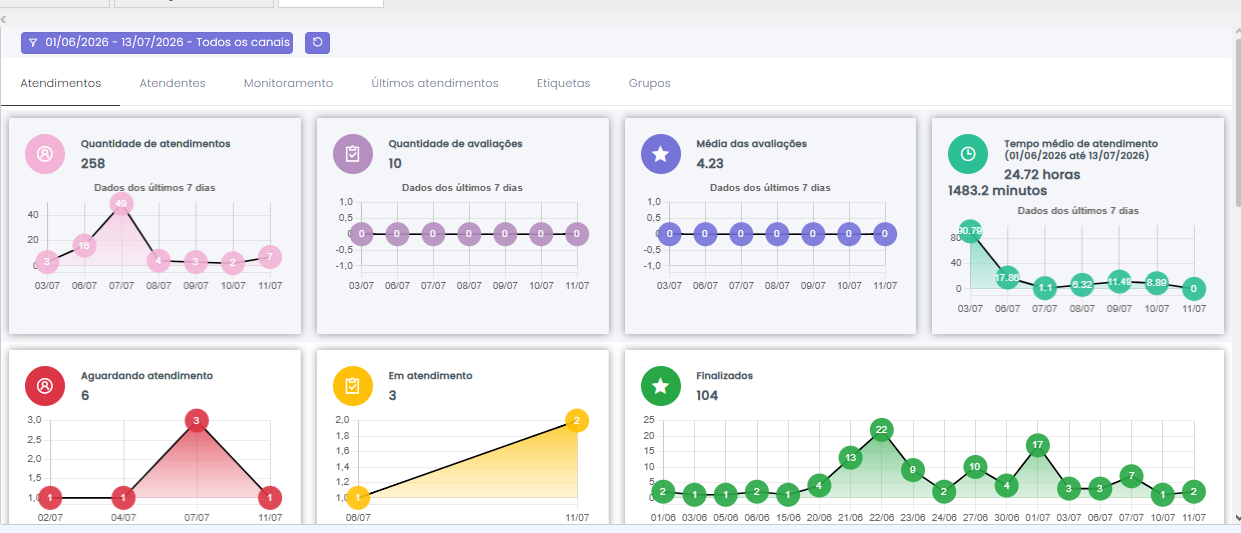This screenshot has height=533, width=1241.
Task: Open the date and channel filter button
Action: coord(157,43)
